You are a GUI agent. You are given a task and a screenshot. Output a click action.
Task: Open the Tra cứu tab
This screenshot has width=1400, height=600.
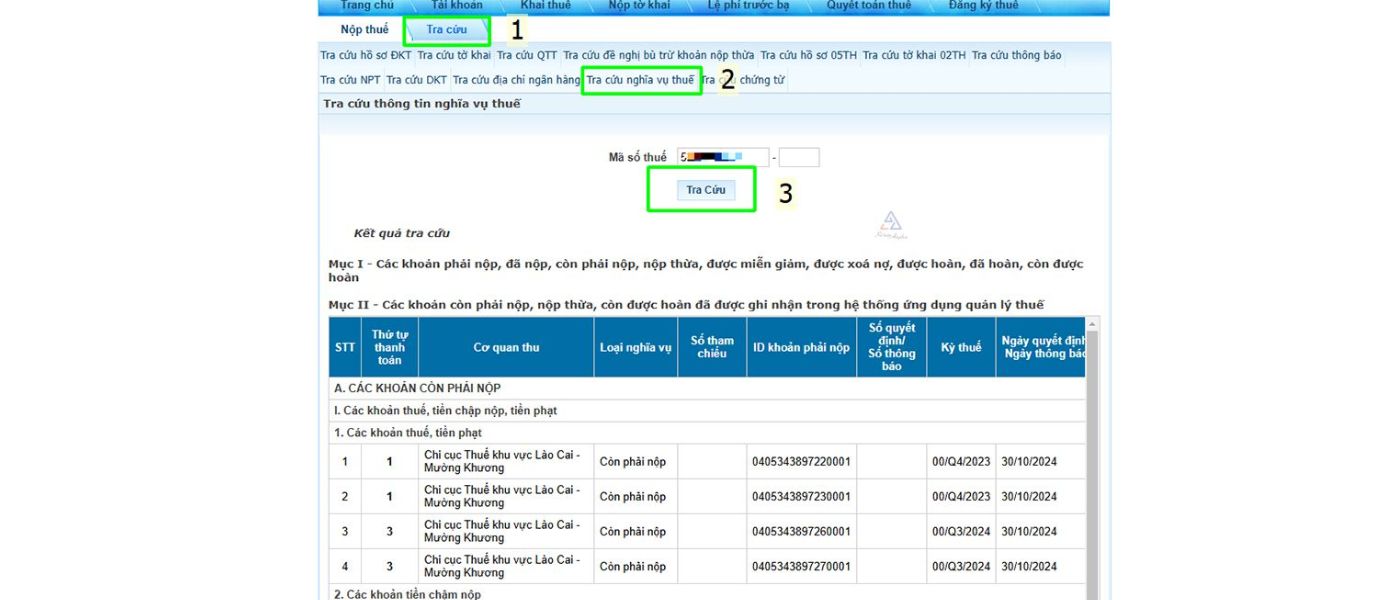[446, 30]
